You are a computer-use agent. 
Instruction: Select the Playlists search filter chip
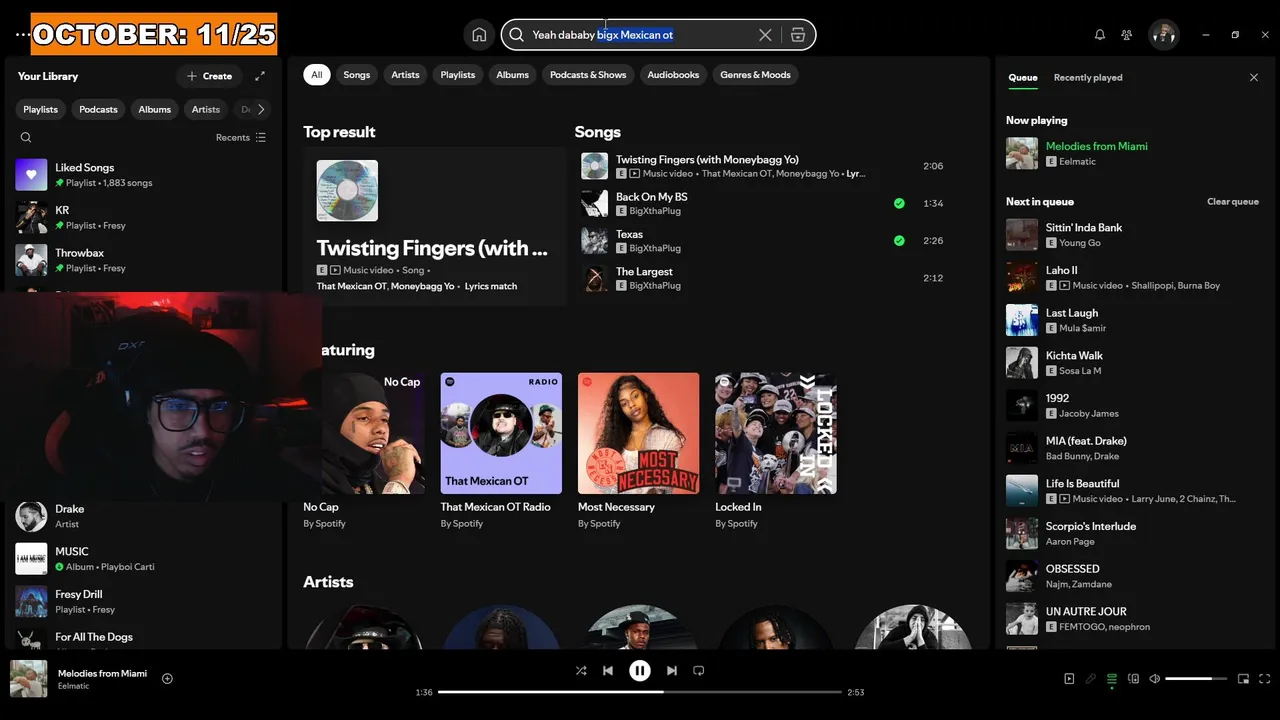pyautogui.click(x=458, y=75)
